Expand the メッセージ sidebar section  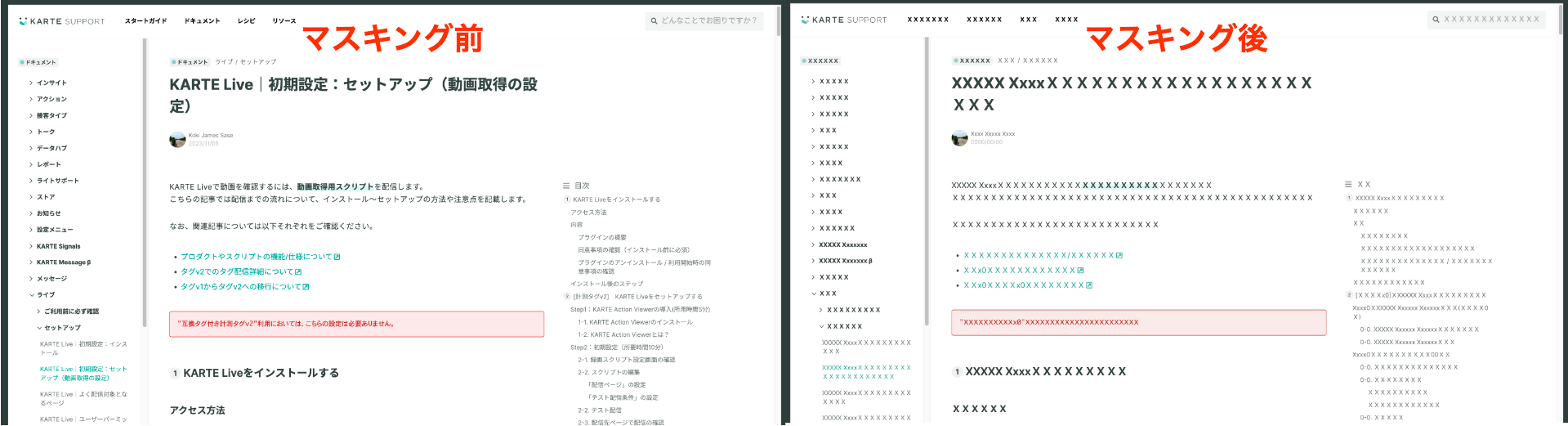(48, 279)
